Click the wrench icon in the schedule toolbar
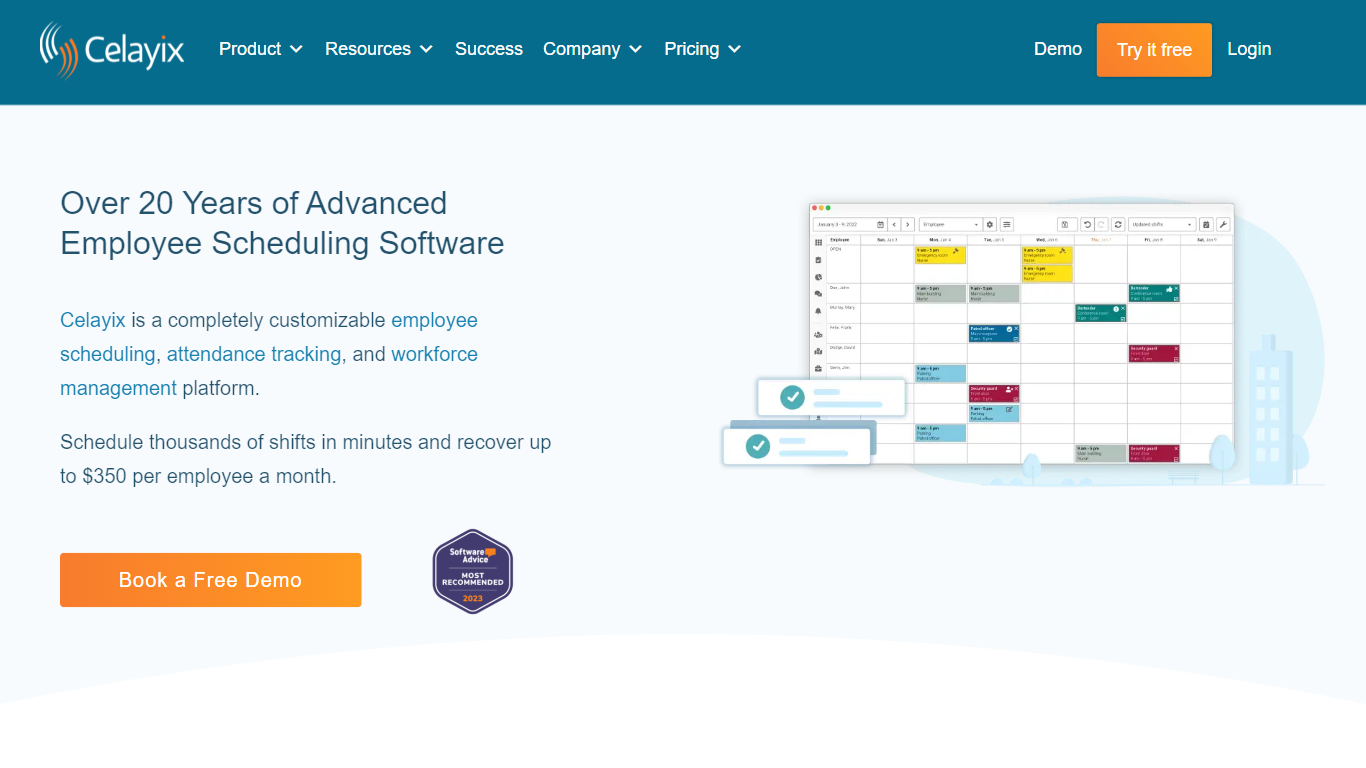 click(x=1222, y=225)
